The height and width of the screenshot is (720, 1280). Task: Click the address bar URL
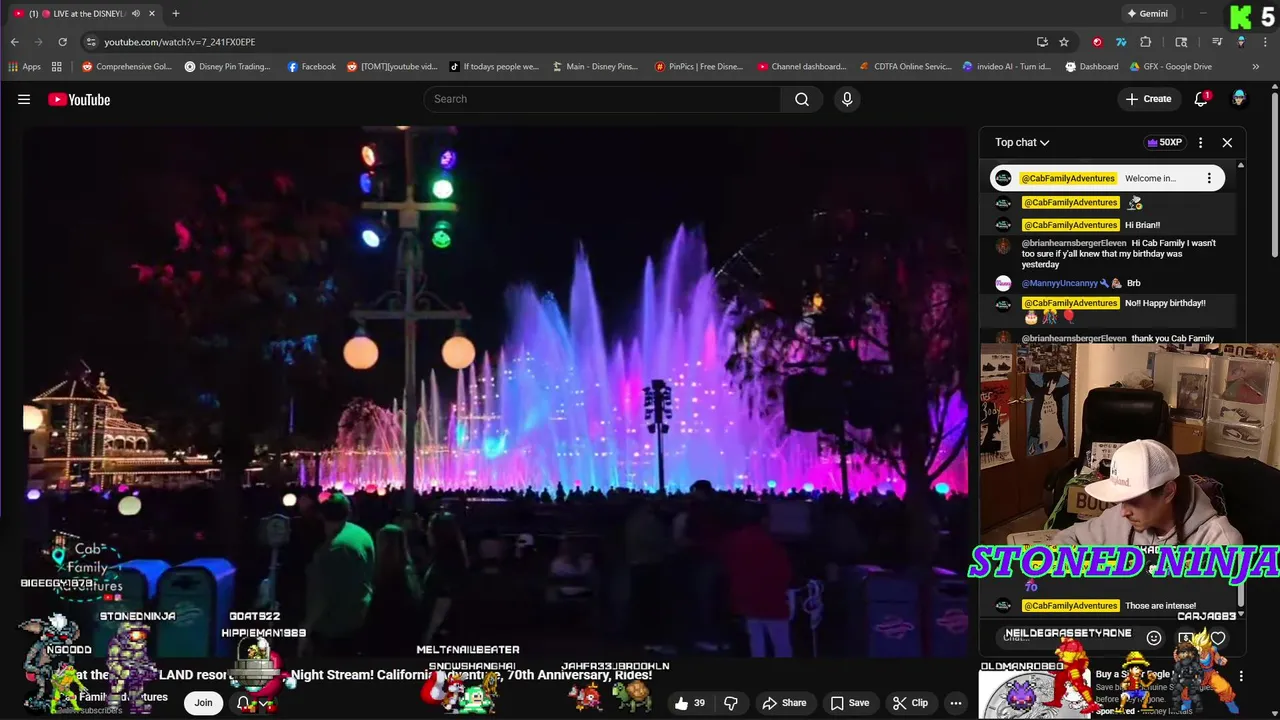180,42
